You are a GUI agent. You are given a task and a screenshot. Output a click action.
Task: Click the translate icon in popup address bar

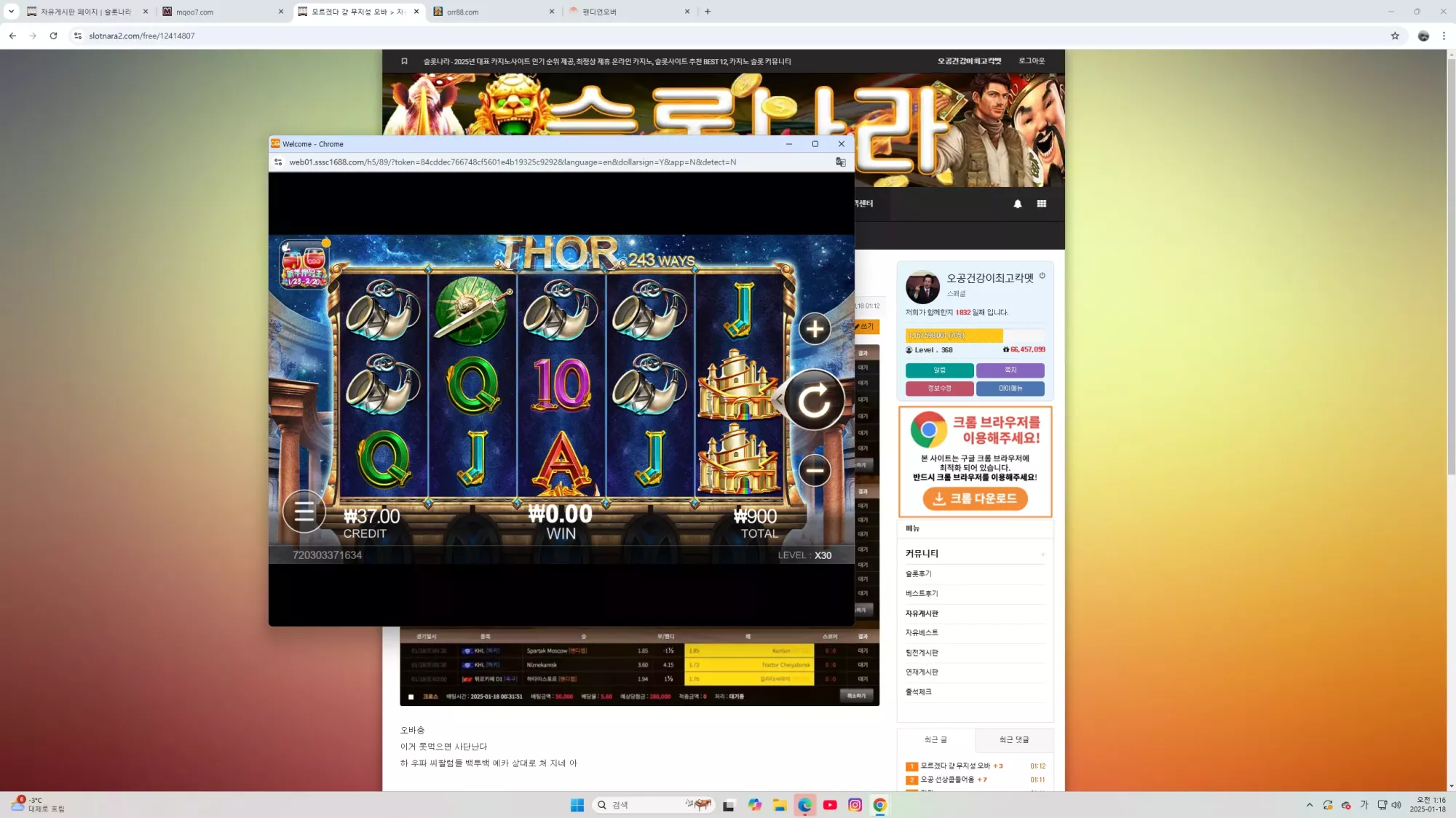pos(841,162)
